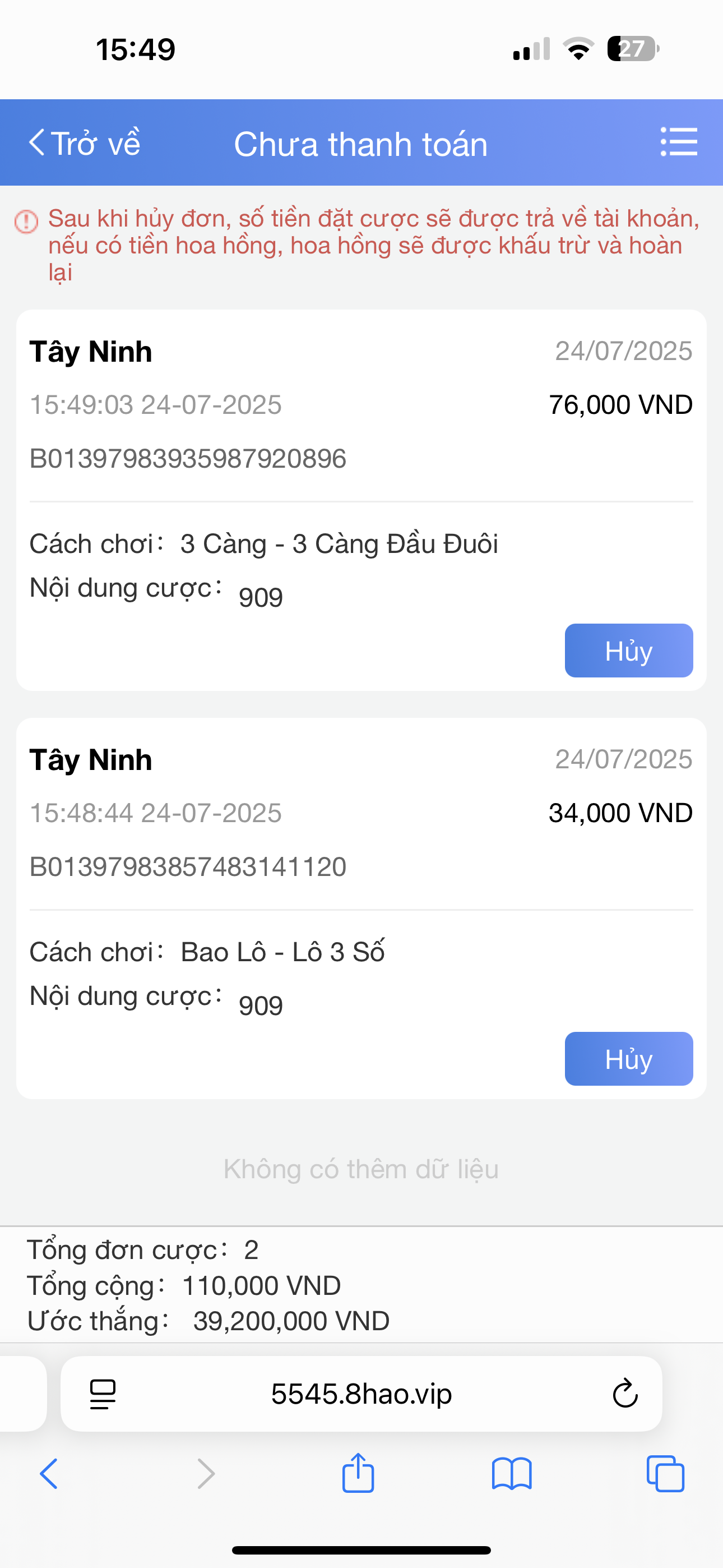Tap the red warning info icon
Image resolution: width=723 pixels, height=1568 pixels.
pos(26,221)
